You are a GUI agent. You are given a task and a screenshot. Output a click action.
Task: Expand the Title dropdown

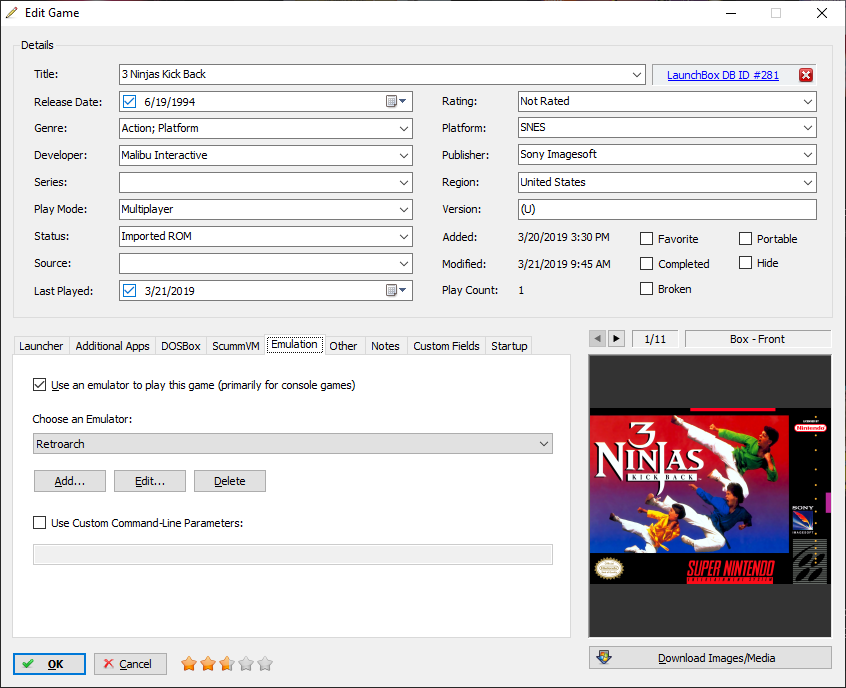pos(637,74)
